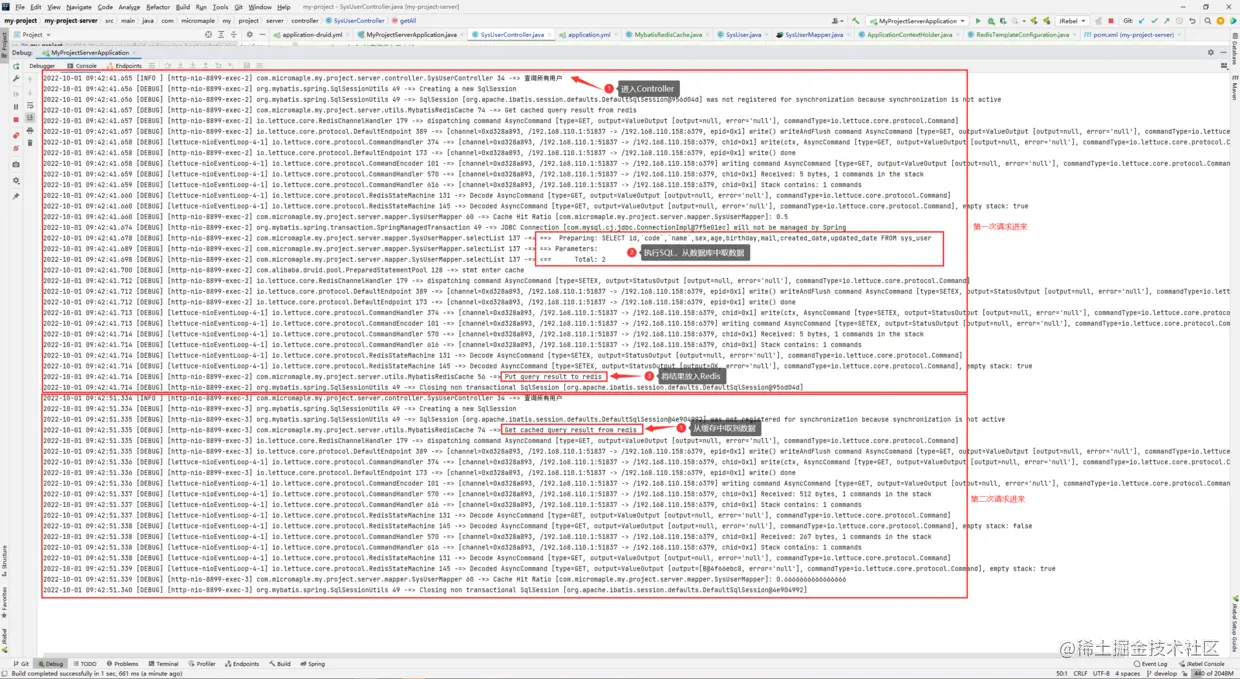This screenshot has height=679, width=1240.
Task: Open the JRebel dropdown
Action: (1072, 20)
